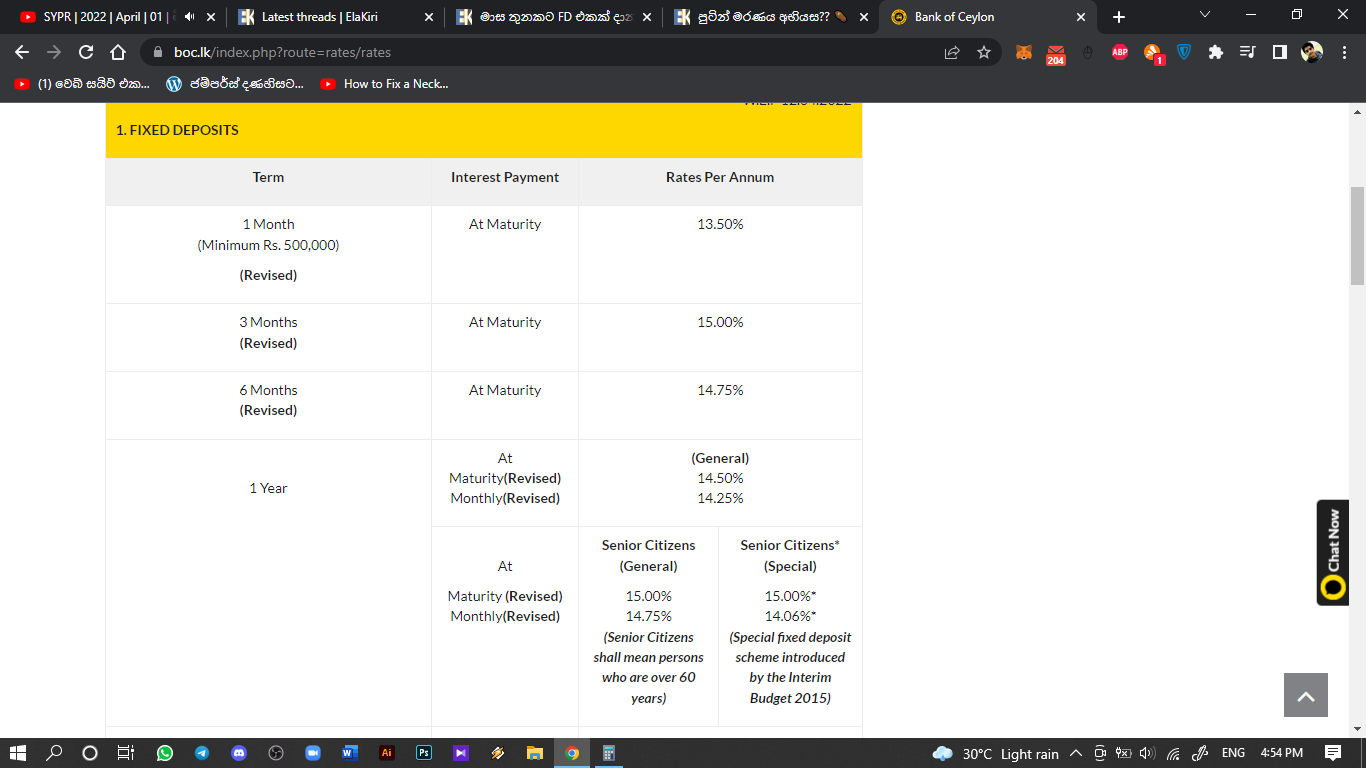Click the '(Minimum Rs. 500,000)' text

click(268, 245)
